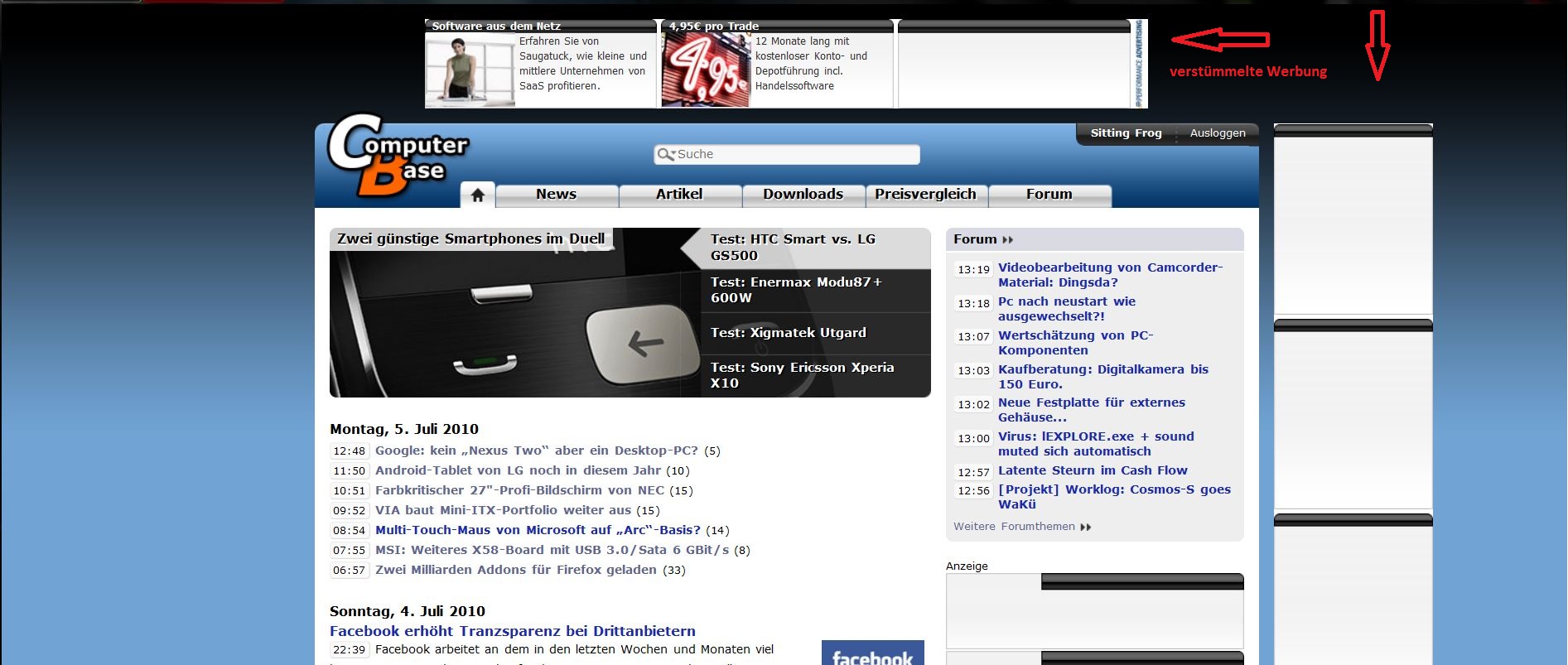Click Software aus dem Netz ad title

point(496,27)
